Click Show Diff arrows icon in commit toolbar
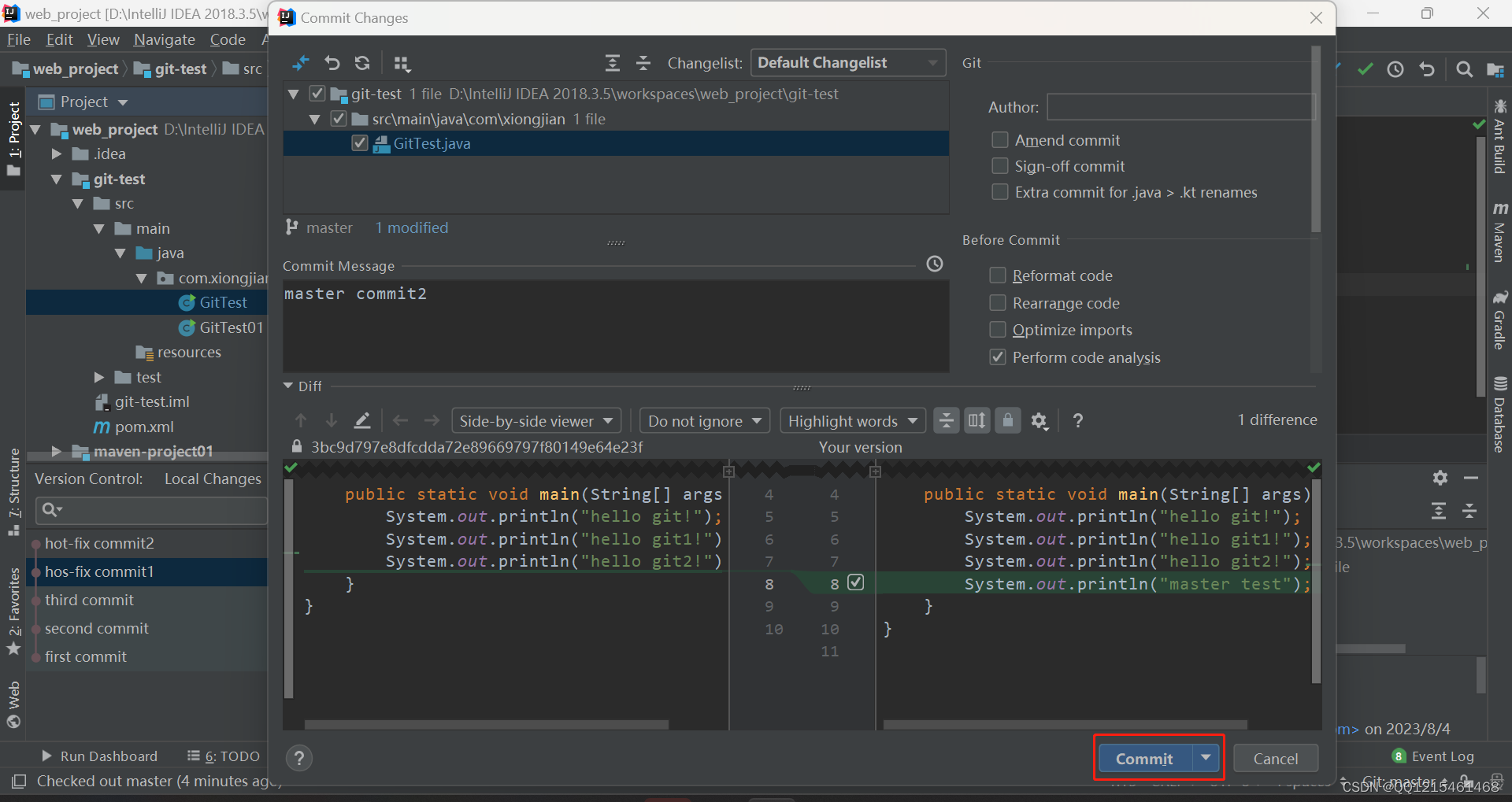This screenshot has width=1512, height=802. pos(301,63)
